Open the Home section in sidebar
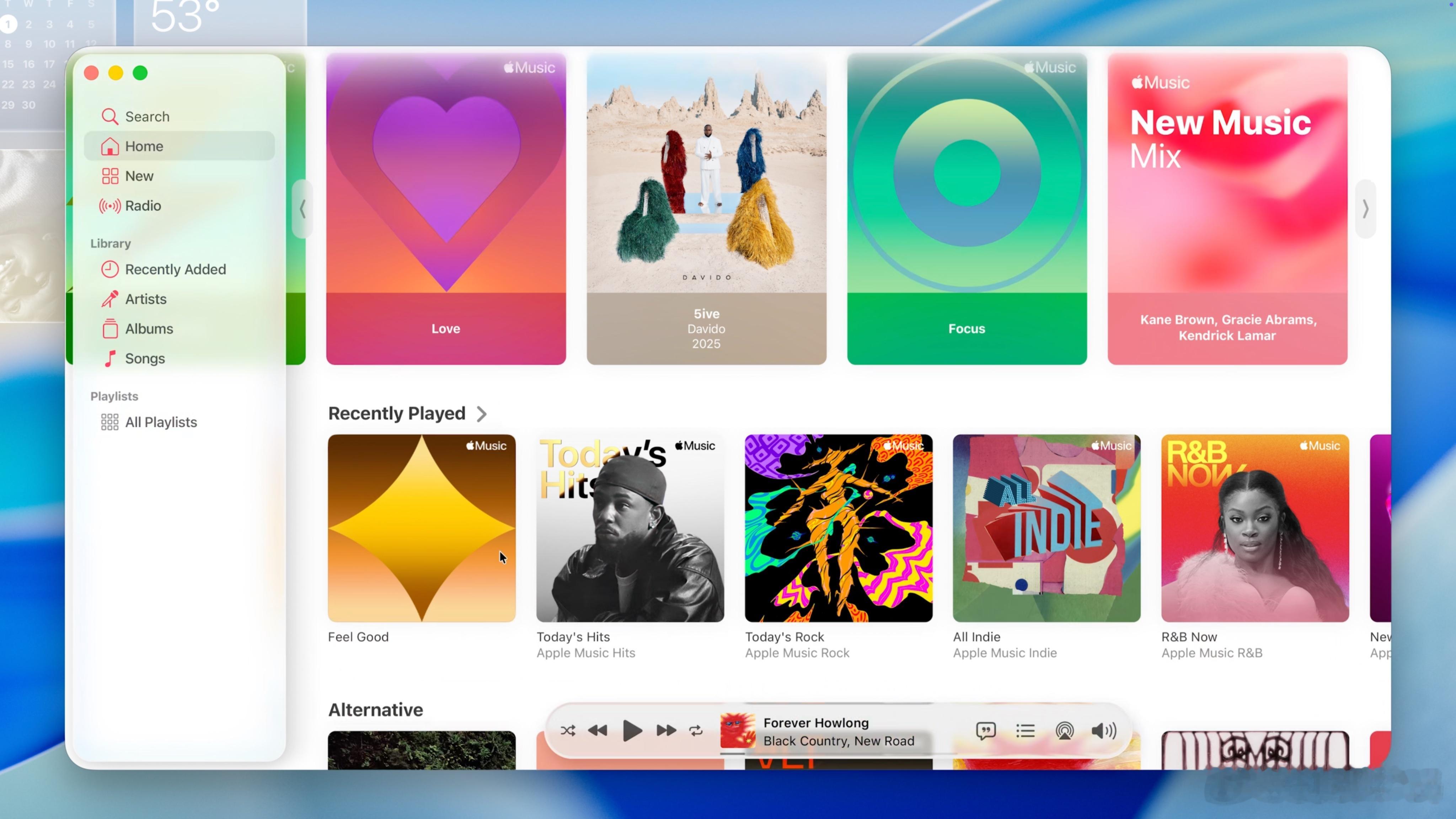This screenshot has height=819, width=1456. (x=179, y=146)
